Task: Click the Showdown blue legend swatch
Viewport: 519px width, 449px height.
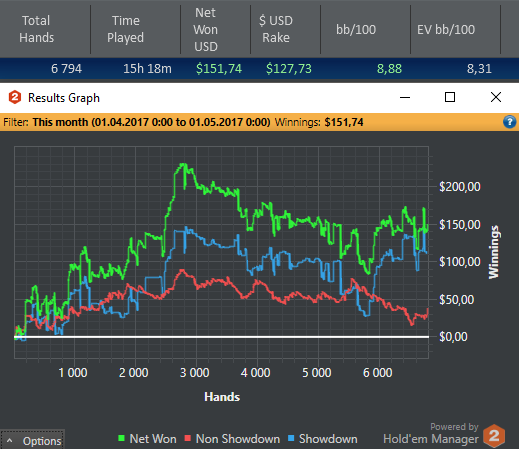Action: 291,438
